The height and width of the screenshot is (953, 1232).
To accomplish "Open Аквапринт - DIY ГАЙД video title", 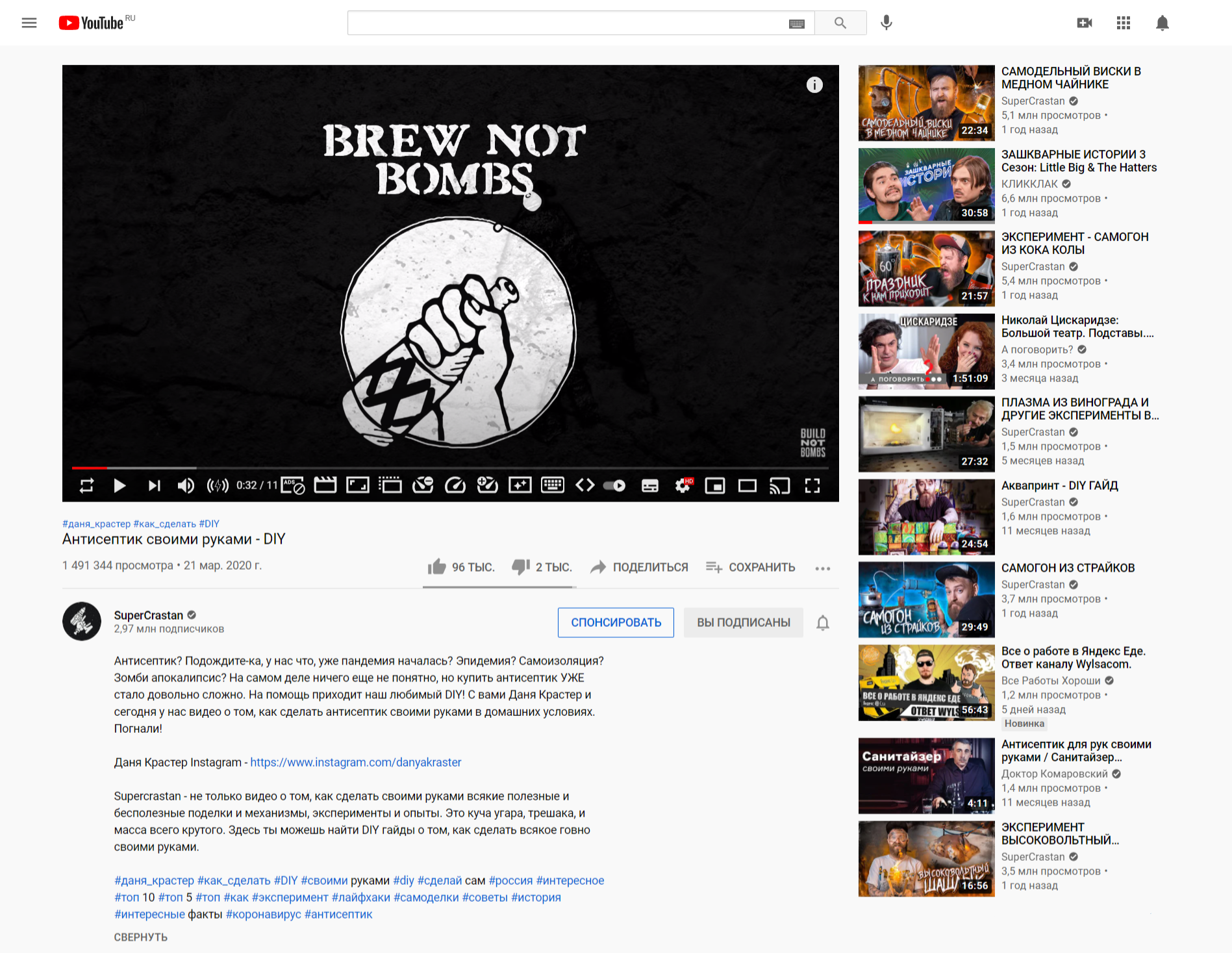I will tap(1059, 485).
